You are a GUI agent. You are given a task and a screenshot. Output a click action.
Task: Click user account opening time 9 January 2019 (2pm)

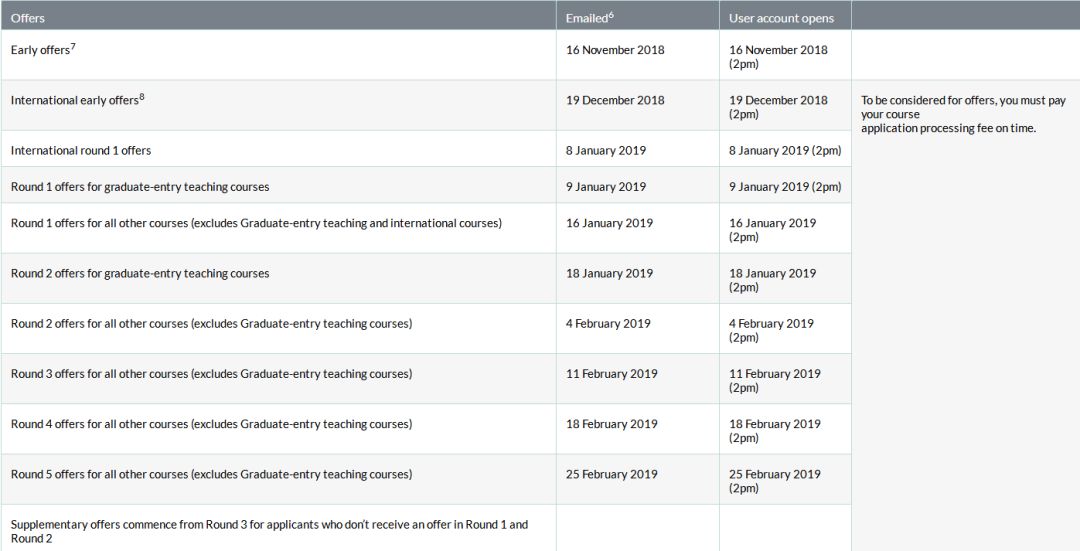[785, 187]
